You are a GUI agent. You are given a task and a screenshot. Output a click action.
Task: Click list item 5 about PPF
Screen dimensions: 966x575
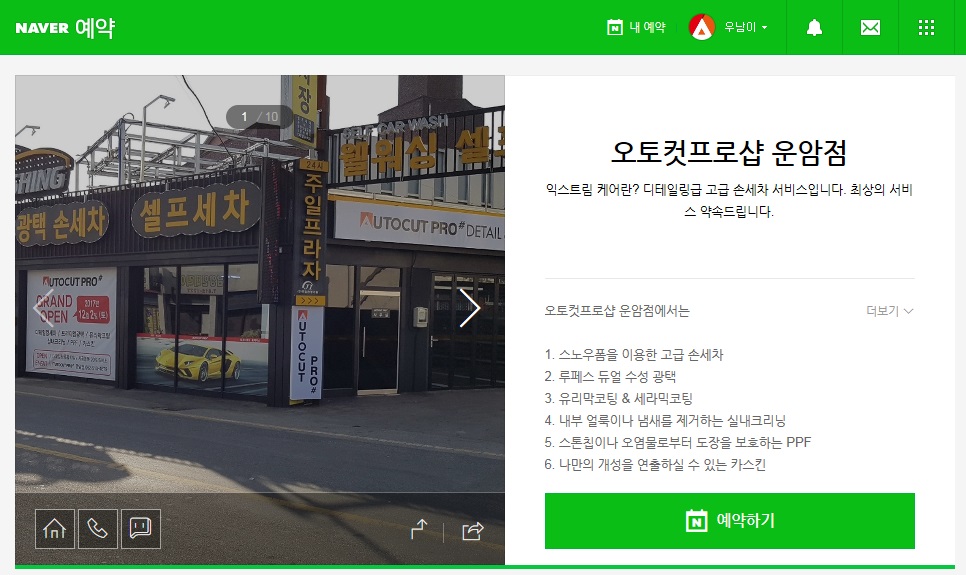(678, 442)
